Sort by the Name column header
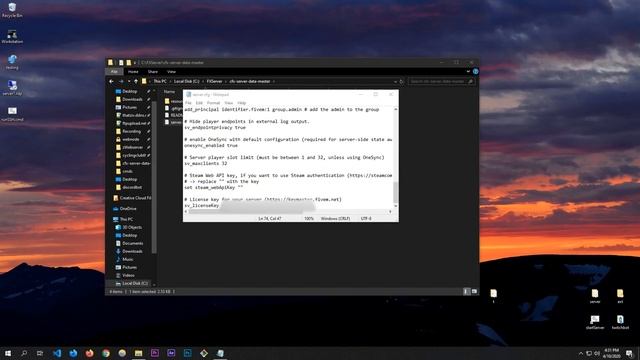640x360 pixels. (x=169, y=92)
